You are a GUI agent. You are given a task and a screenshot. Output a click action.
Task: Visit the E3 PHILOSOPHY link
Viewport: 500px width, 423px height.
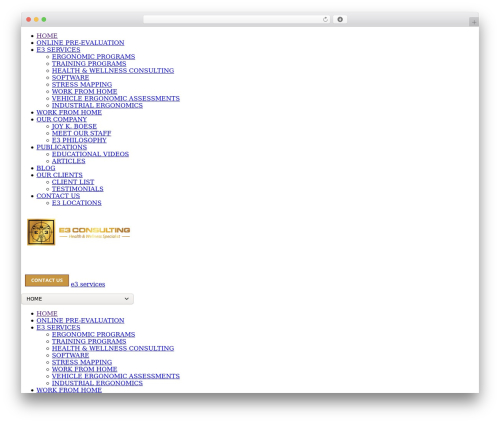point(79,140)
